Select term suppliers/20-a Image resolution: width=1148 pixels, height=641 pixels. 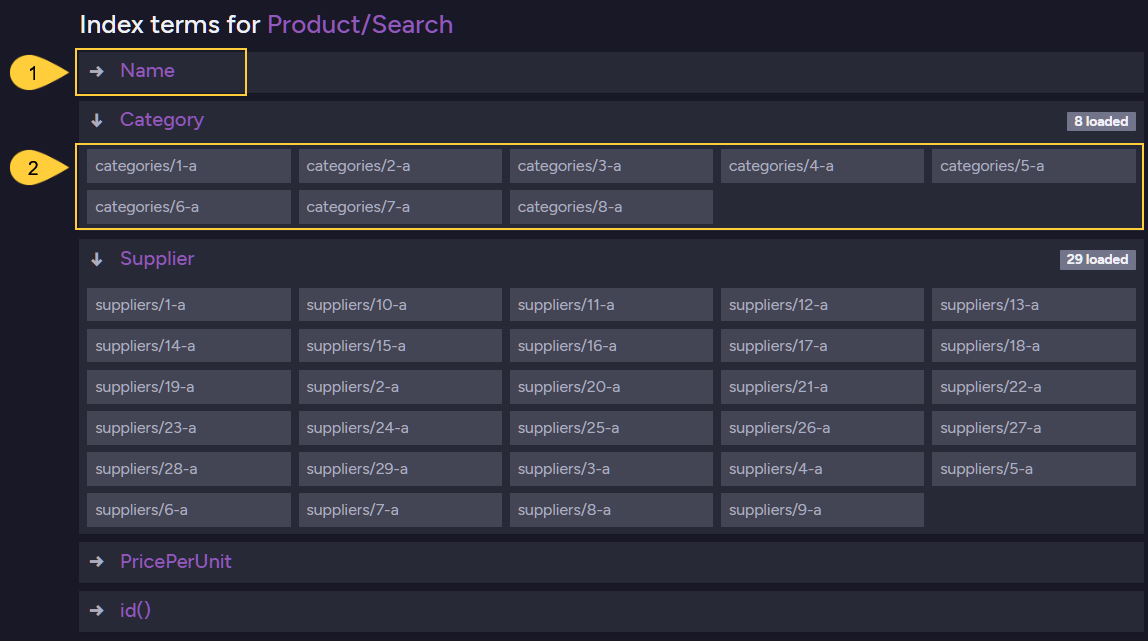[611, 387]
